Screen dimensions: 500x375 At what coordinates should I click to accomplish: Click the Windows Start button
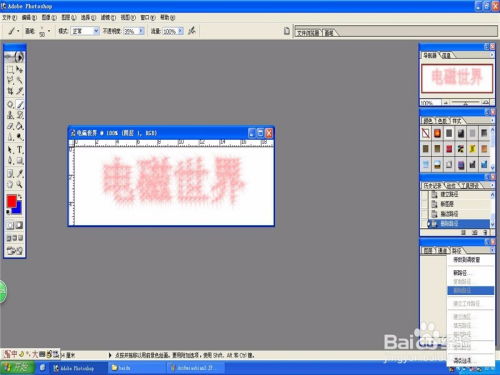pos(17,368)
